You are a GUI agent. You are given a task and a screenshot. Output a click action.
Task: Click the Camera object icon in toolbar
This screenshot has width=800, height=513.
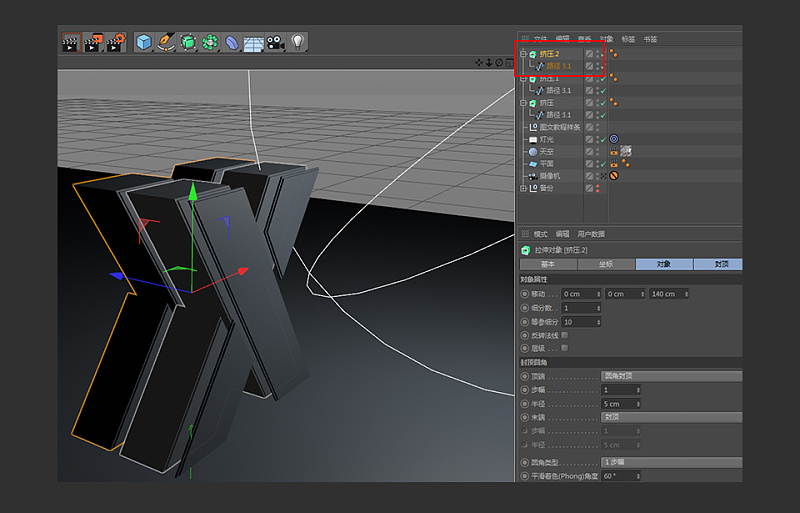[x=275, y=42]
